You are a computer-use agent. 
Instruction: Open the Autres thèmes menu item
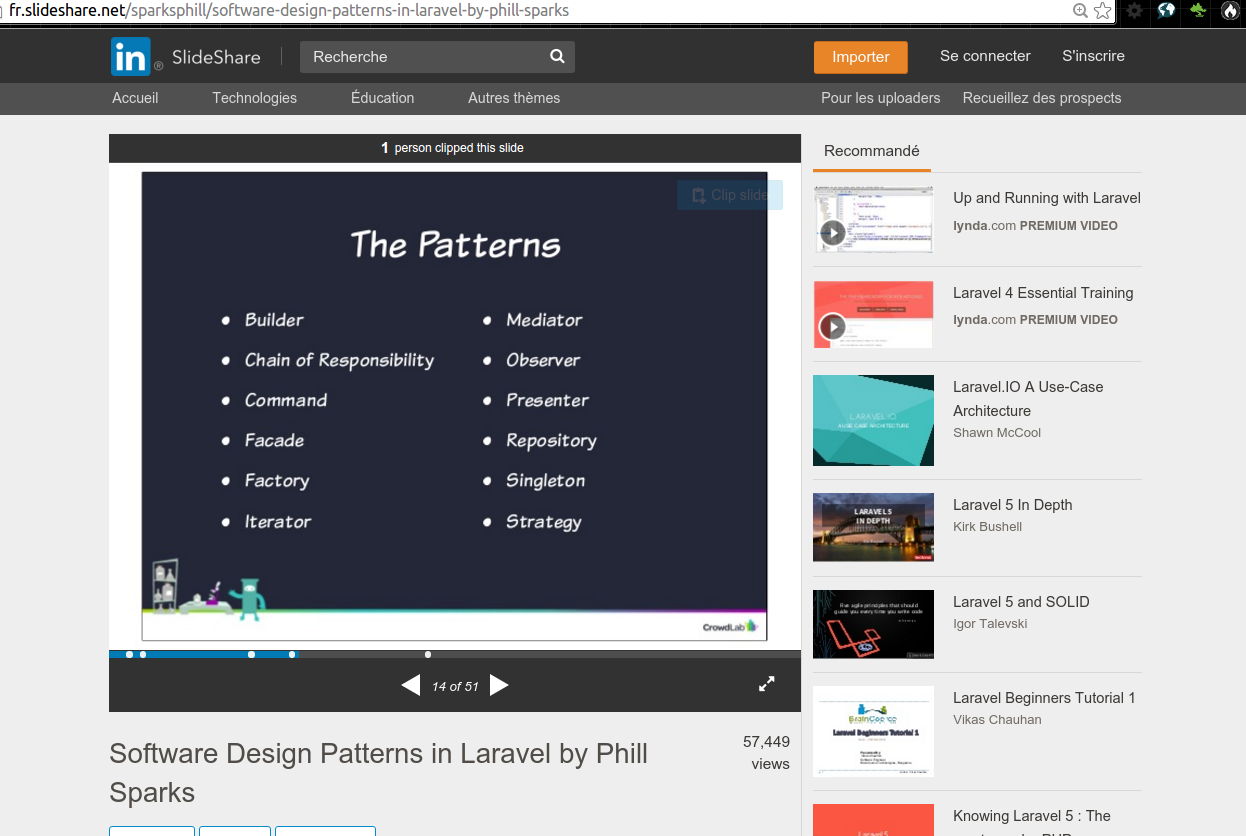coord(514,98)
